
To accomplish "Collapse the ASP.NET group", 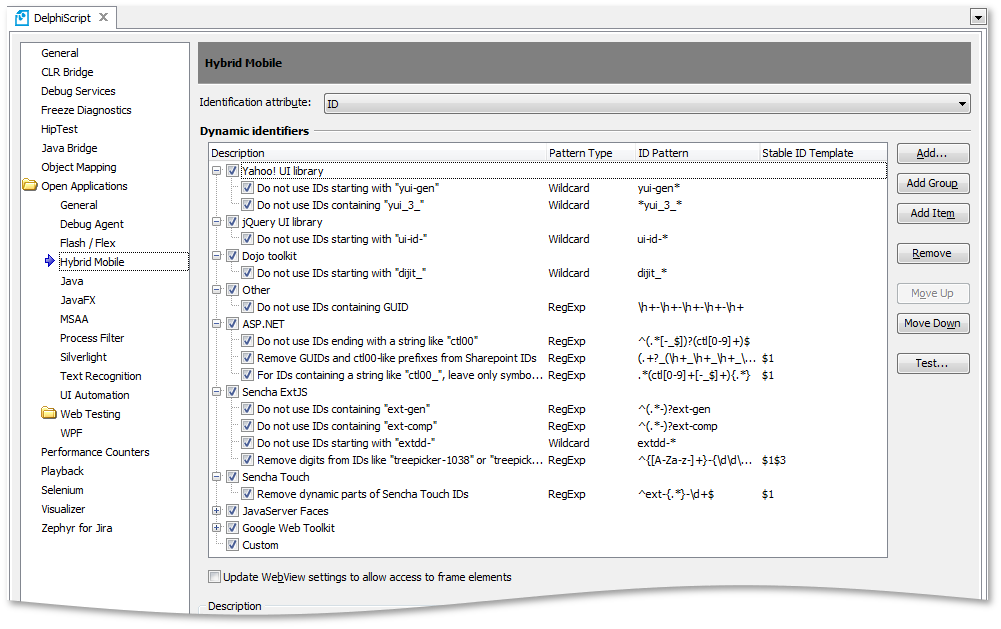I will pyautogui.click(x=218, y=323).
